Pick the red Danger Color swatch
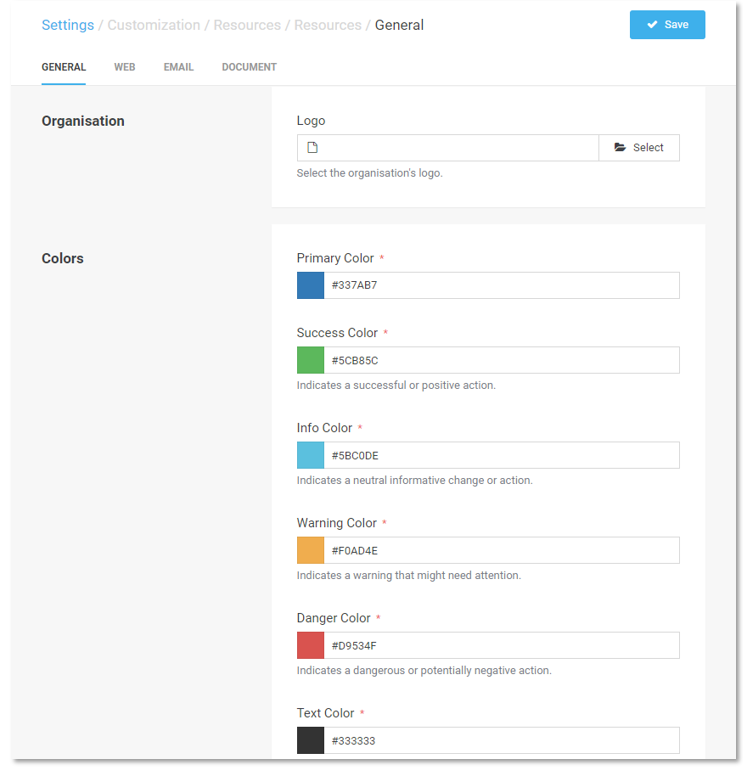Viewport: 743px width, 770px height. coord(310,645)
